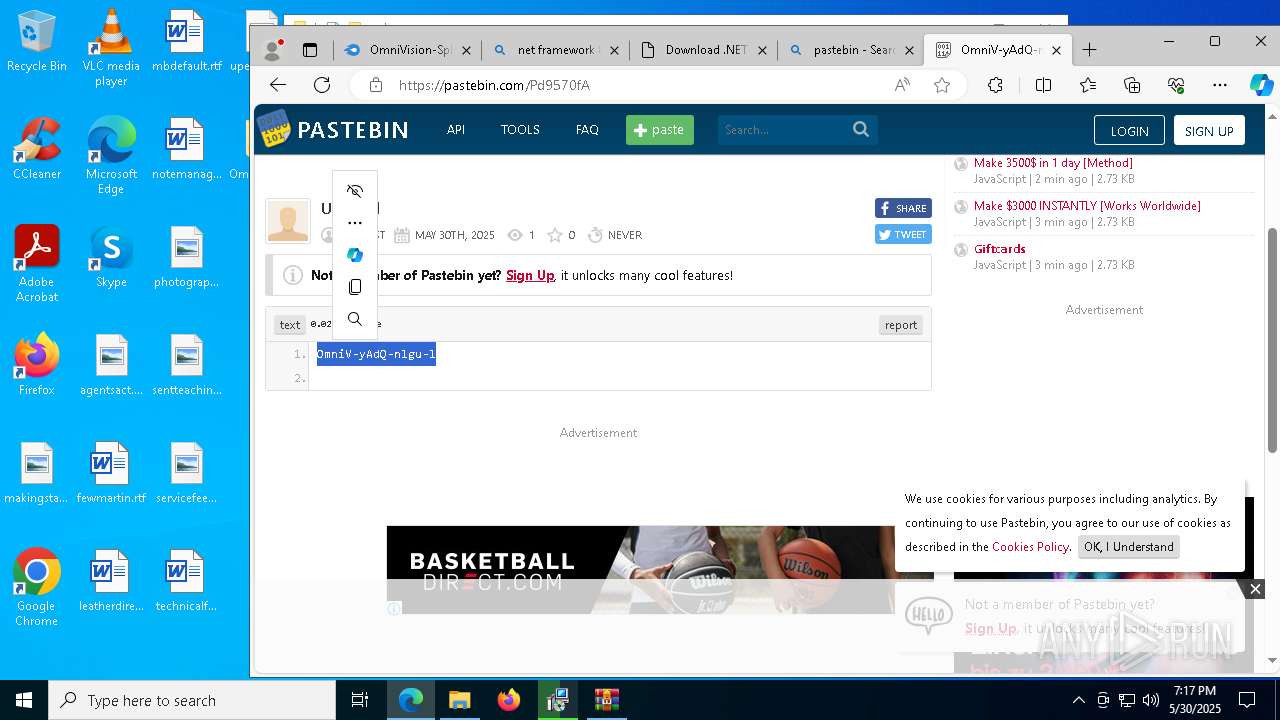Open leatherdire document on desktop

111,580
